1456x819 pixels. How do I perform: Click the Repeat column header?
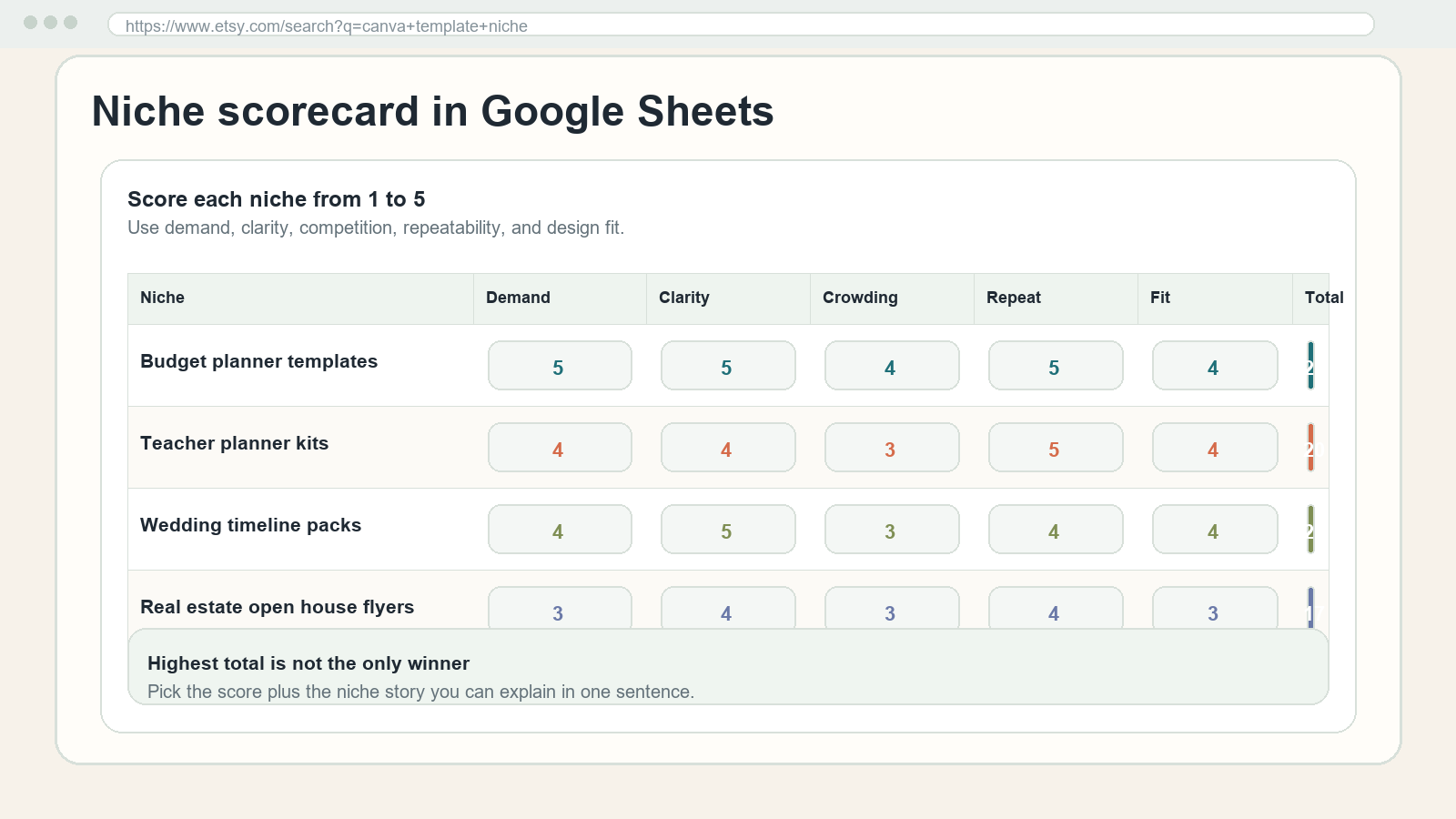[x=1056, y=298]
